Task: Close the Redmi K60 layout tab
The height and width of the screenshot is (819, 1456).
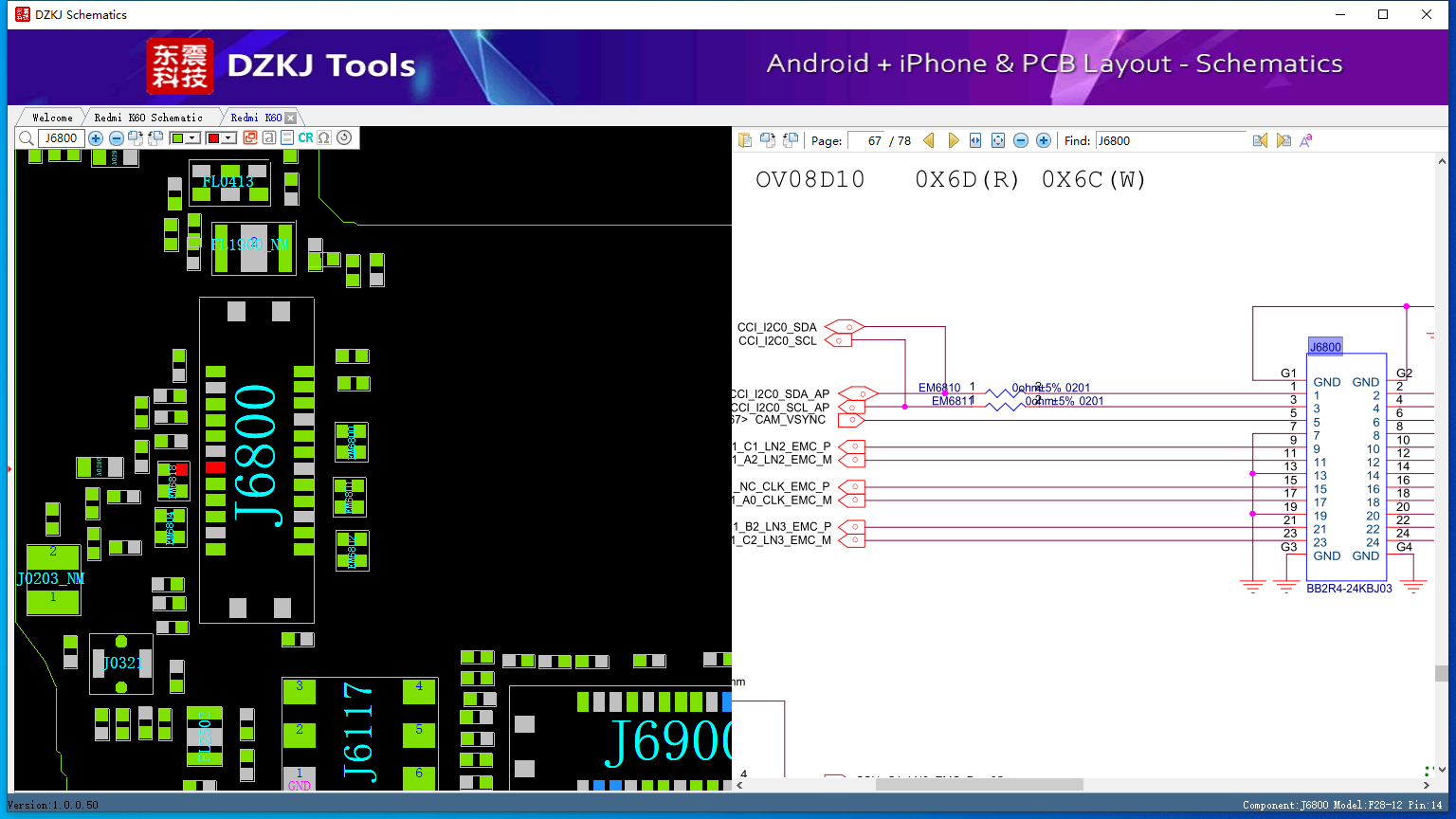Action: pyautogui.click(x=291, y=118)
